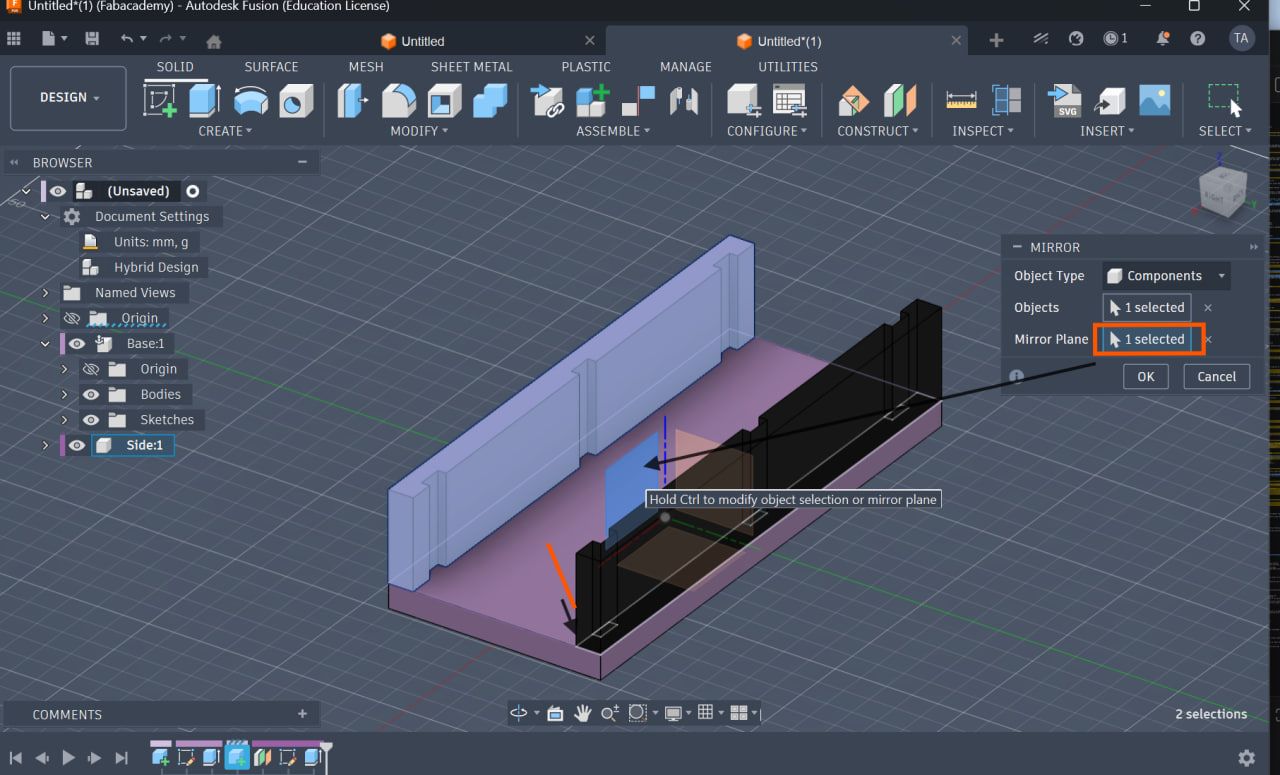The image size is (1280, 775).
Task: Expand the Named Views tree node
Action: point(46,293)
